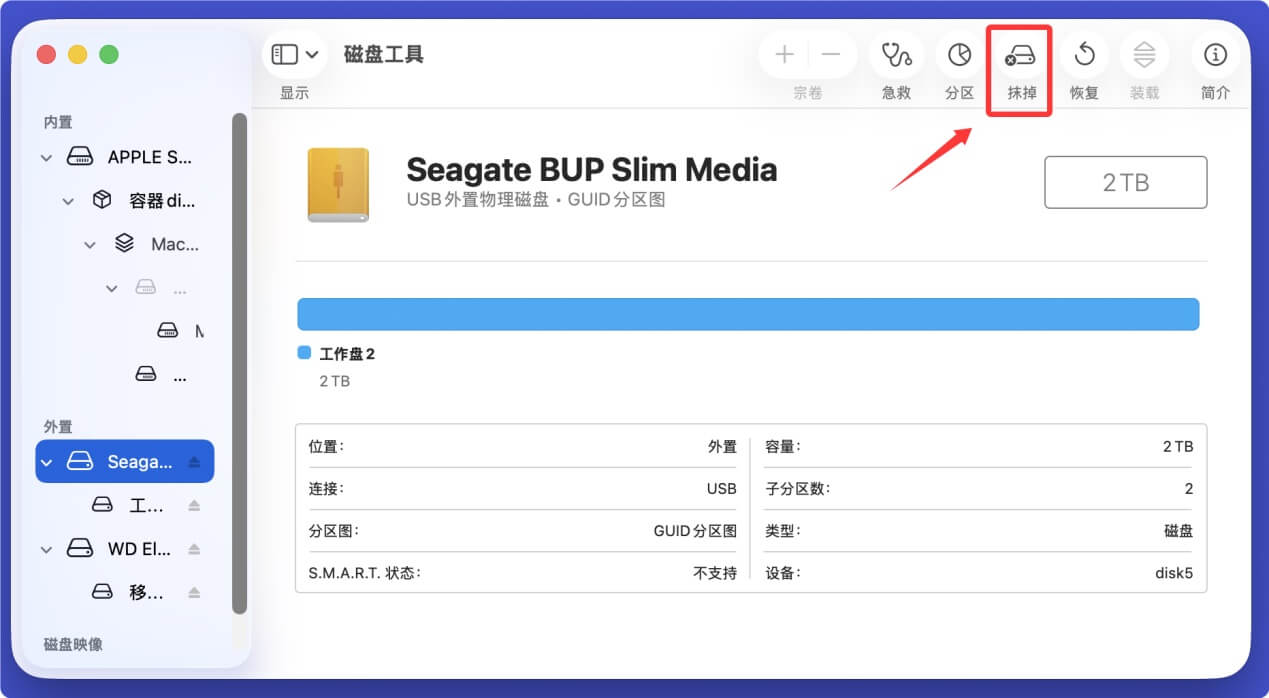Click the add volume (+) icon under 宗卷
Image resolution: width=1269 pixels, height=698 pixels.
click(784, 56)
